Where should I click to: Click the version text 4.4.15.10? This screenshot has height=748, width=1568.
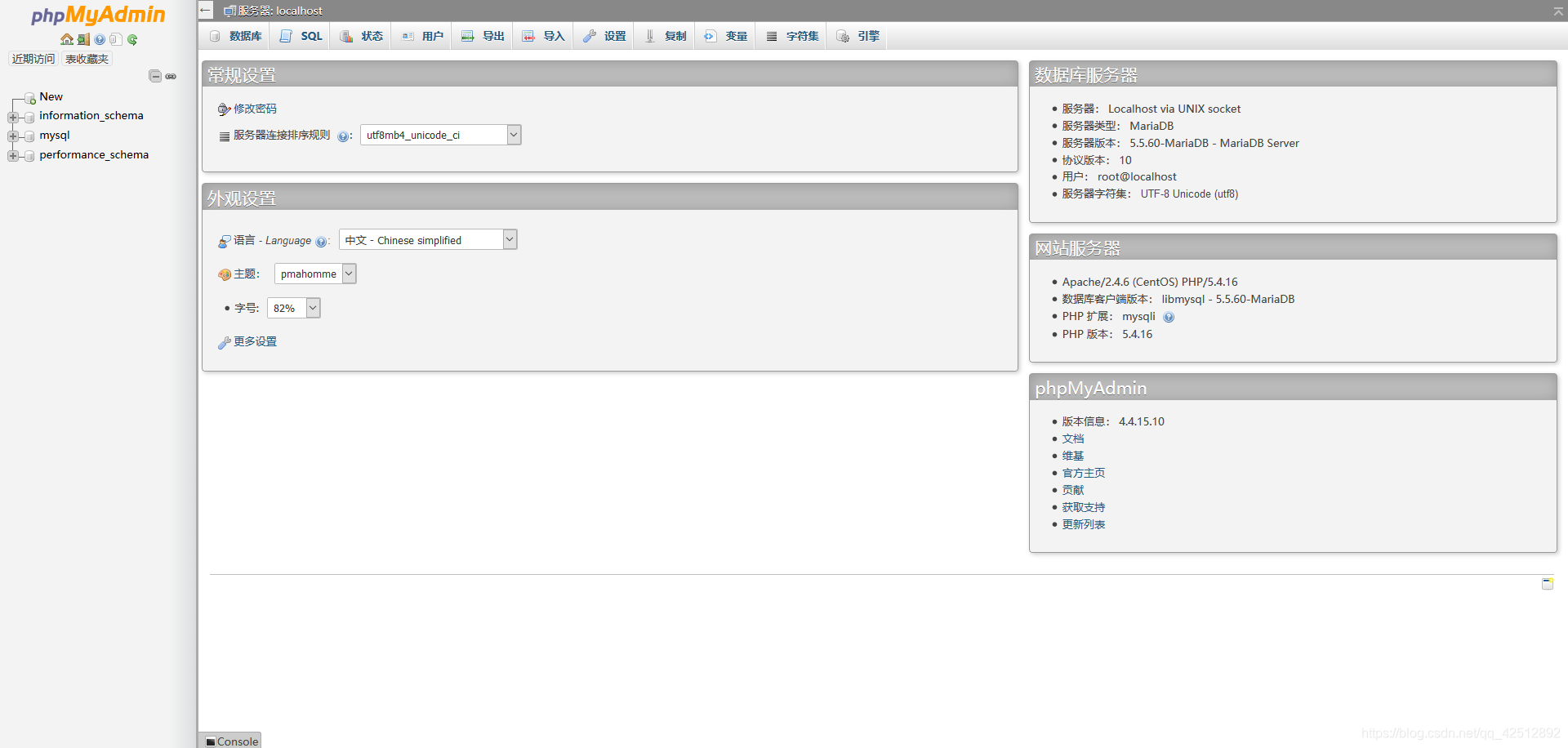pyautogui.click(x=1141, y=421)
